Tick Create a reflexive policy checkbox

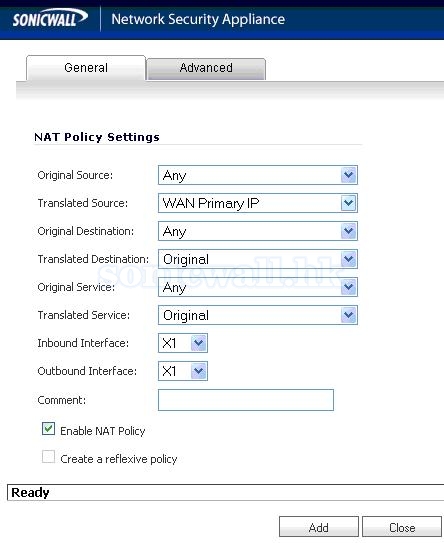point(48,457)
